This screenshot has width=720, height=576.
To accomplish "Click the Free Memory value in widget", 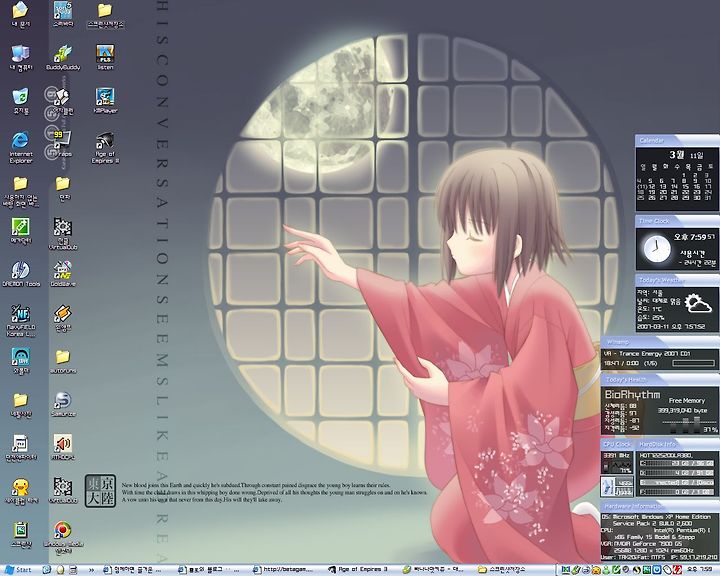I will point(681,410).
